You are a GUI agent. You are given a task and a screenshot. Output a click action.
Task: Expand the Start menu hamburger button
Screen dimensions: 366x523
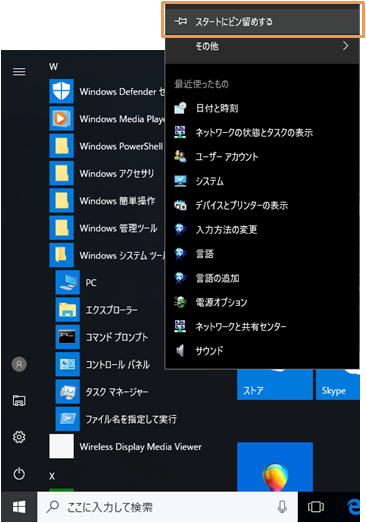click(19, 71)
